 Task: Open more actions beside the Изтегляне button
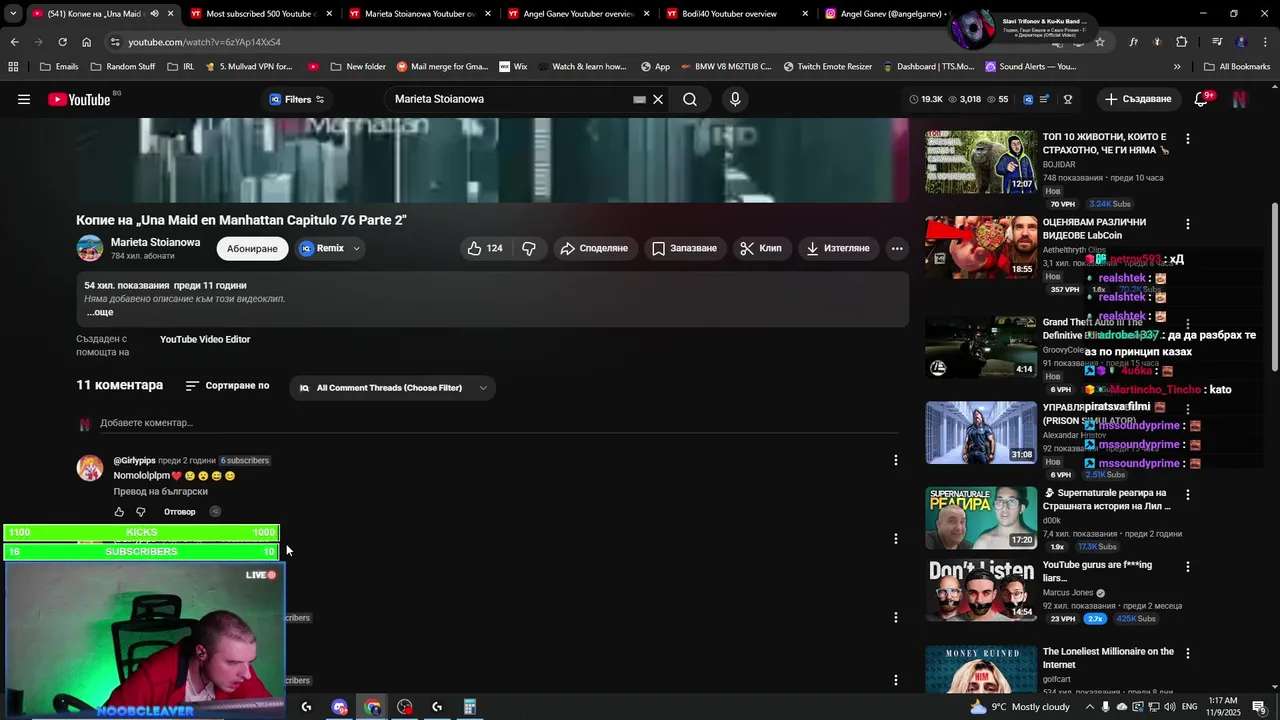click(x=897, y=248)
